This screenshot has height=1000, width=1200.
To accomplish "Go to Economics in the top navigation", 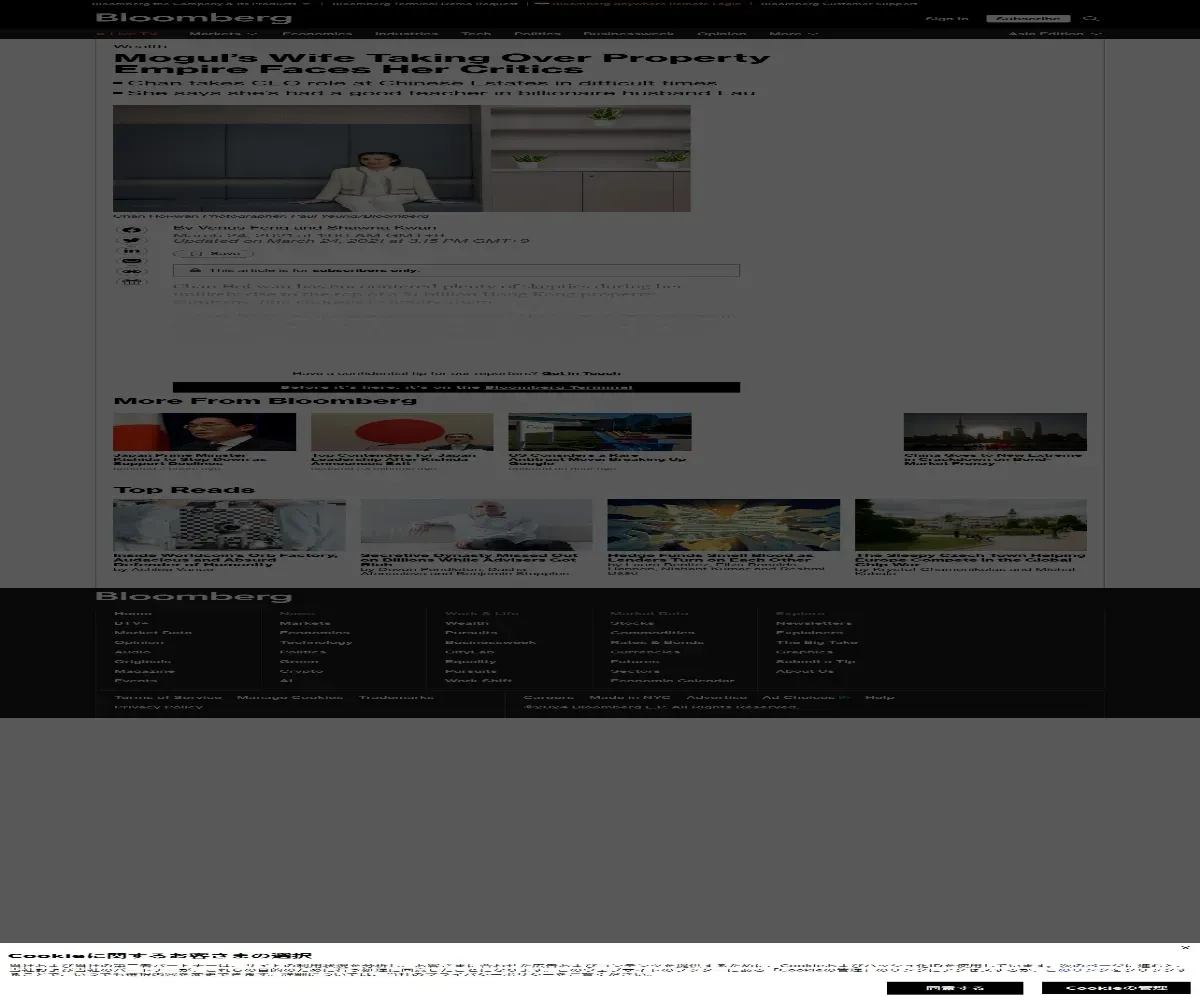I will tap(316, 34).
